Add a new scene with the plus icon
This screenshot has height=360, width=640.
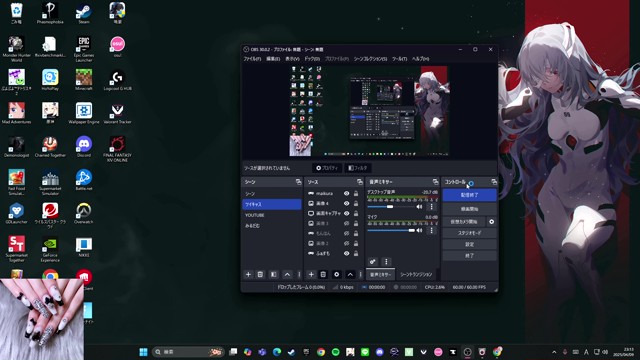[x=248, y=274]
